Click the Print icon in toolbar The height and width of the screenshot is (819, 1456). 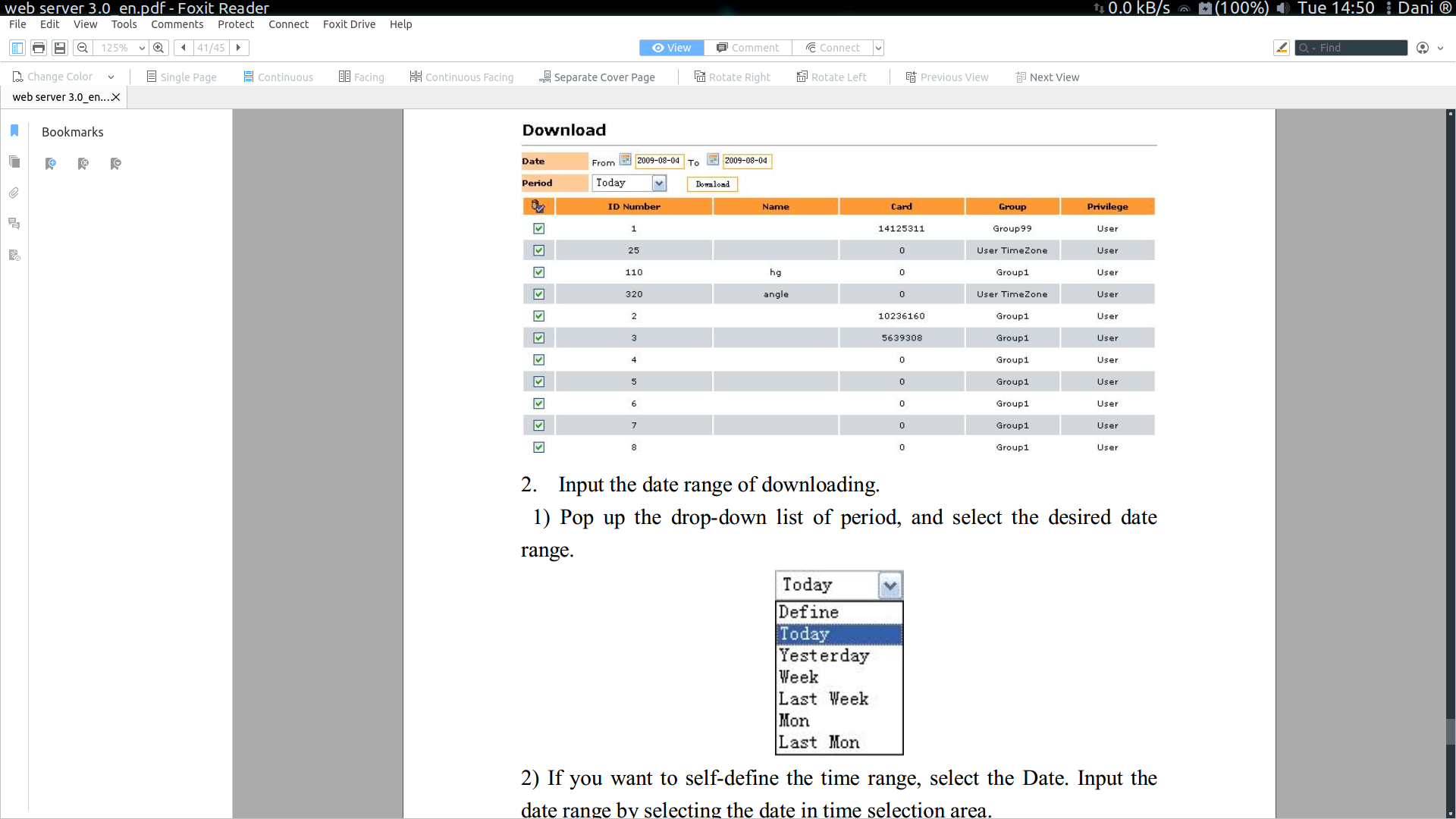coord(39,48)
